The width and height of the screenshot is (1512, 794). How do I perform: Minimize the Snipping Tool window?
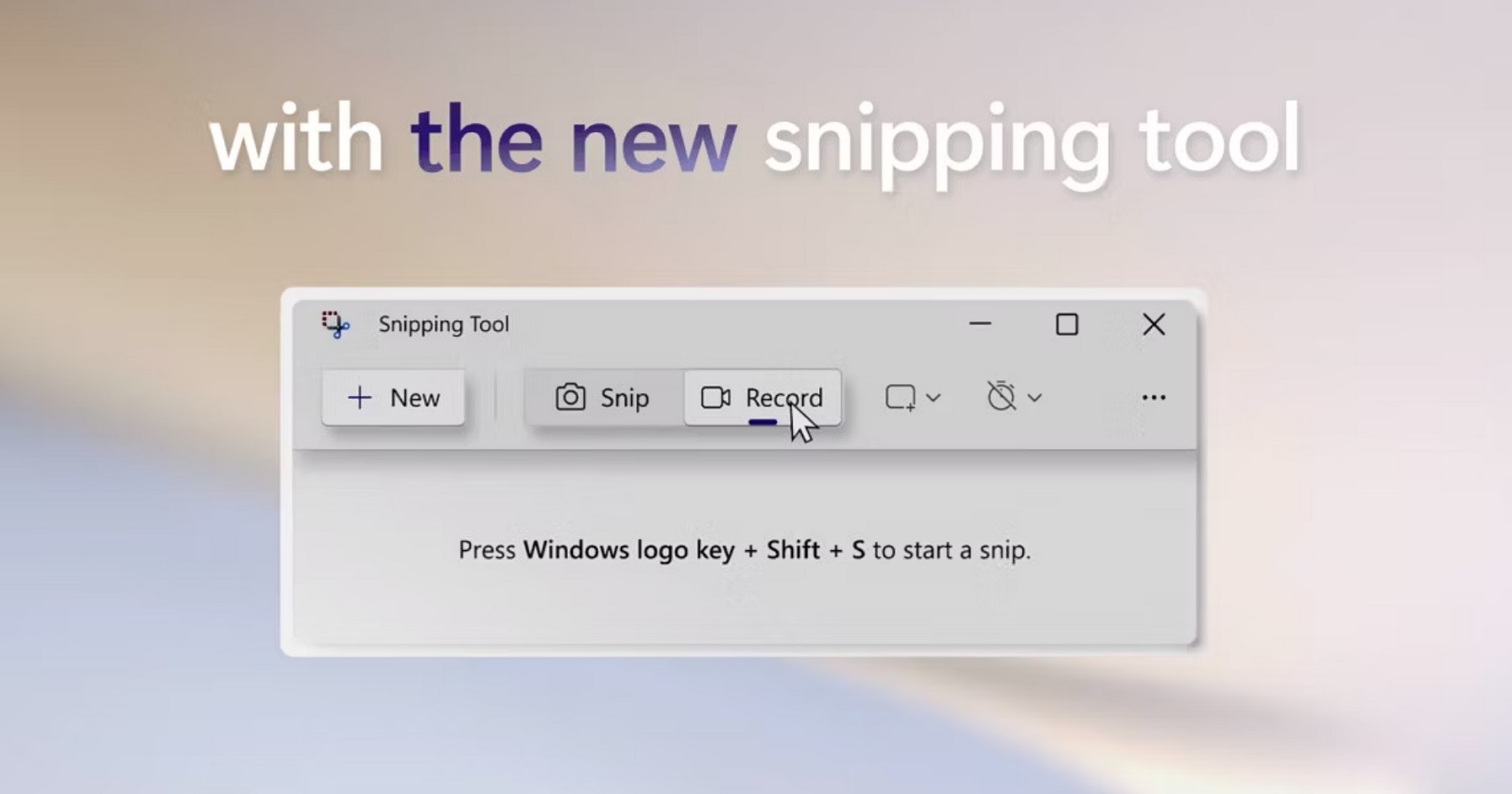980,324
